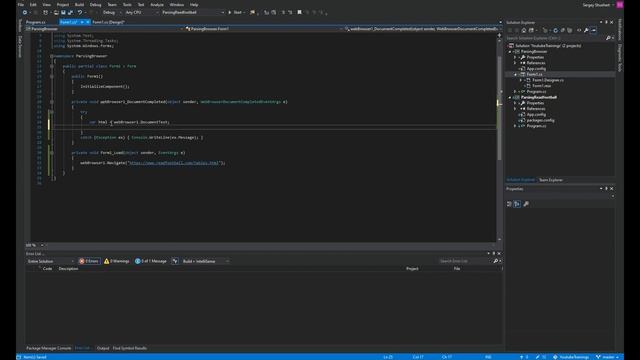Image resolution: width=640 pixels, height=360 pixels.
Task: Click the Home icon in Solution Explorer
Action: (524, 30)
